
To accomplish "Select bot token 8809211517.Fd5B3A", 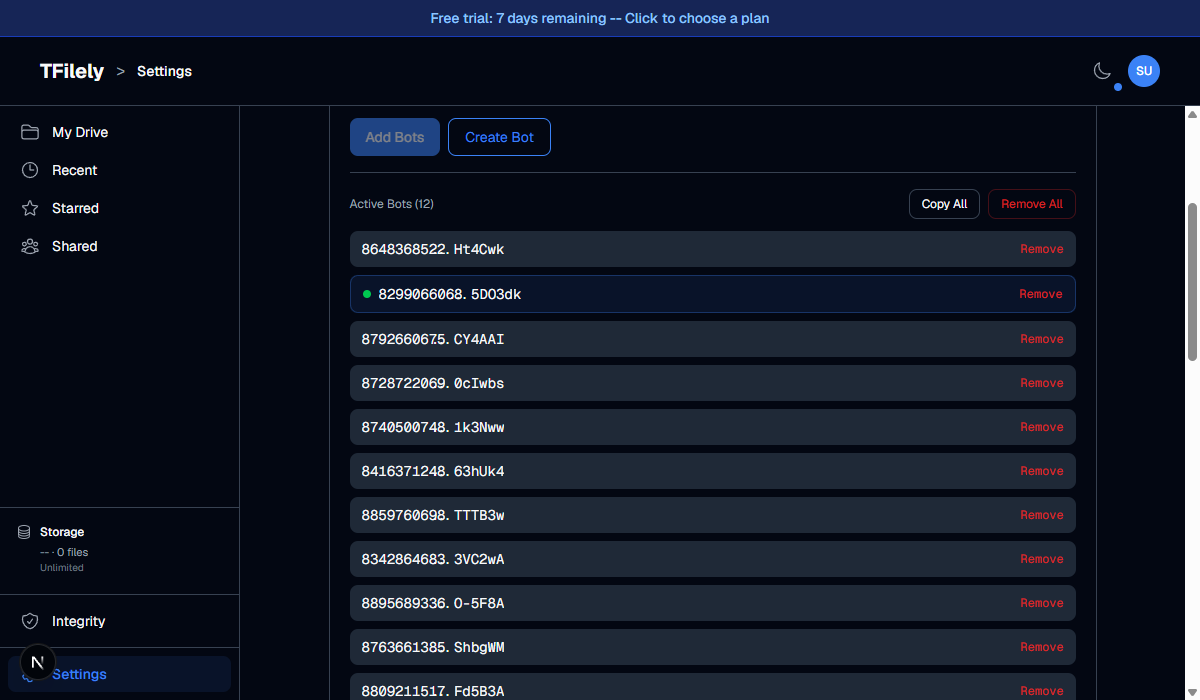I will 433,691.
